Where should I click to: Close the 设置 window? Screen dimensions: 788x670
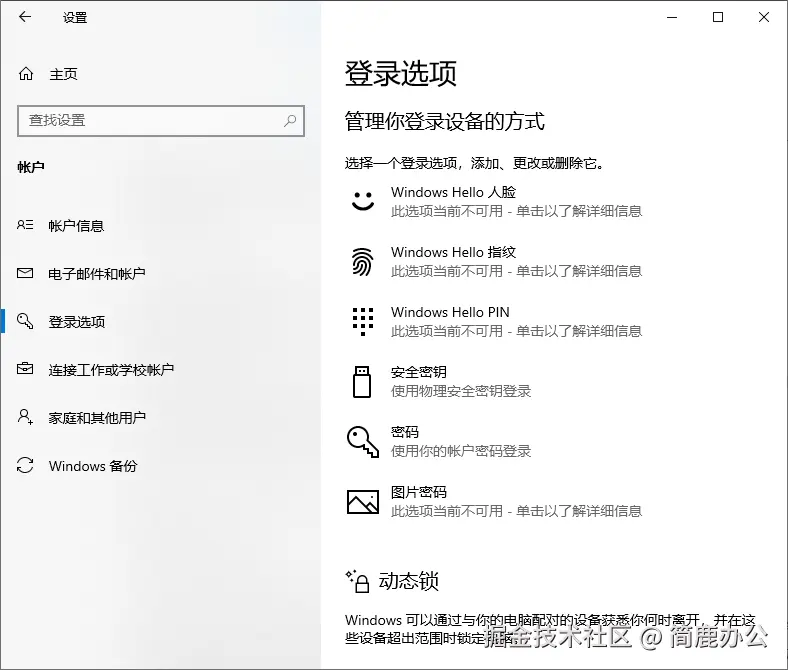764,17
